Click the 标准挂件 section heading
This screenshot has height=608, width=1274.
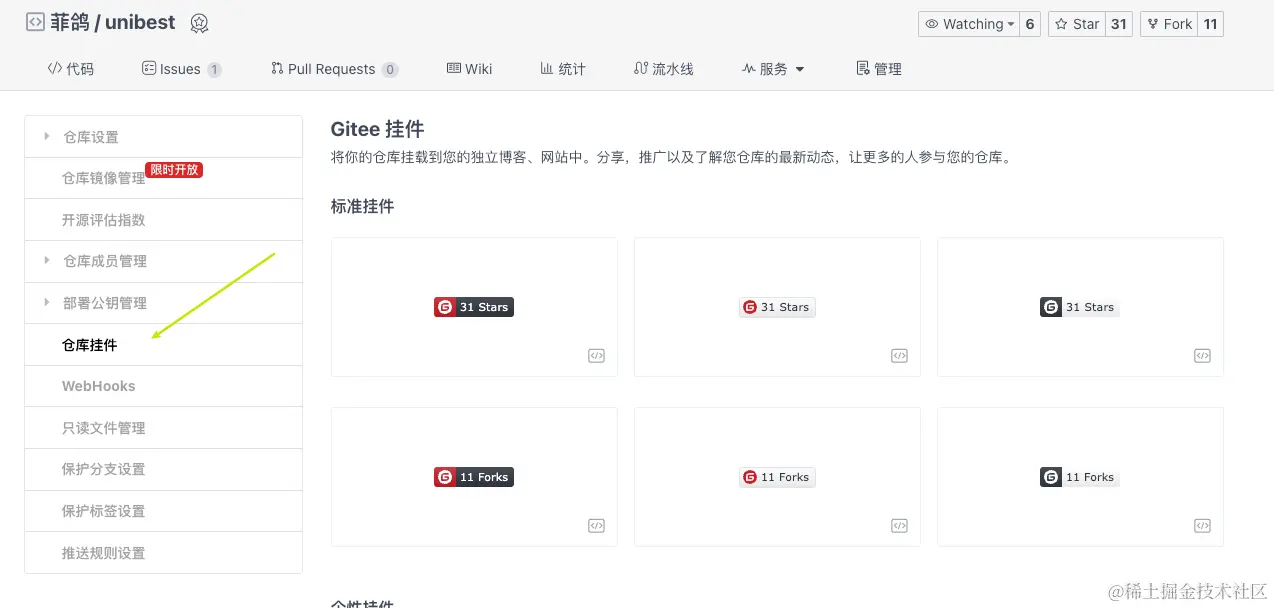[x=362, y=206]
